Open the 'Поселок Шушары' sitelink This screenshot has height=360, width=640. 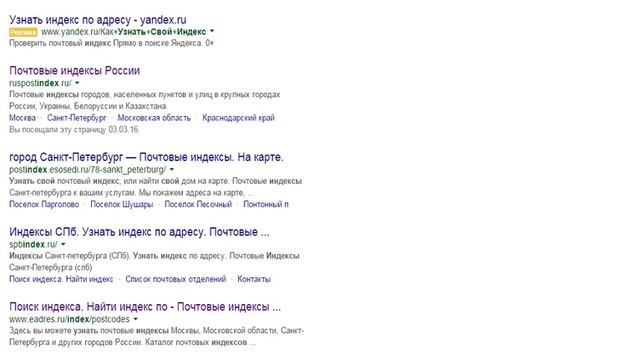[x=122, y=204]
